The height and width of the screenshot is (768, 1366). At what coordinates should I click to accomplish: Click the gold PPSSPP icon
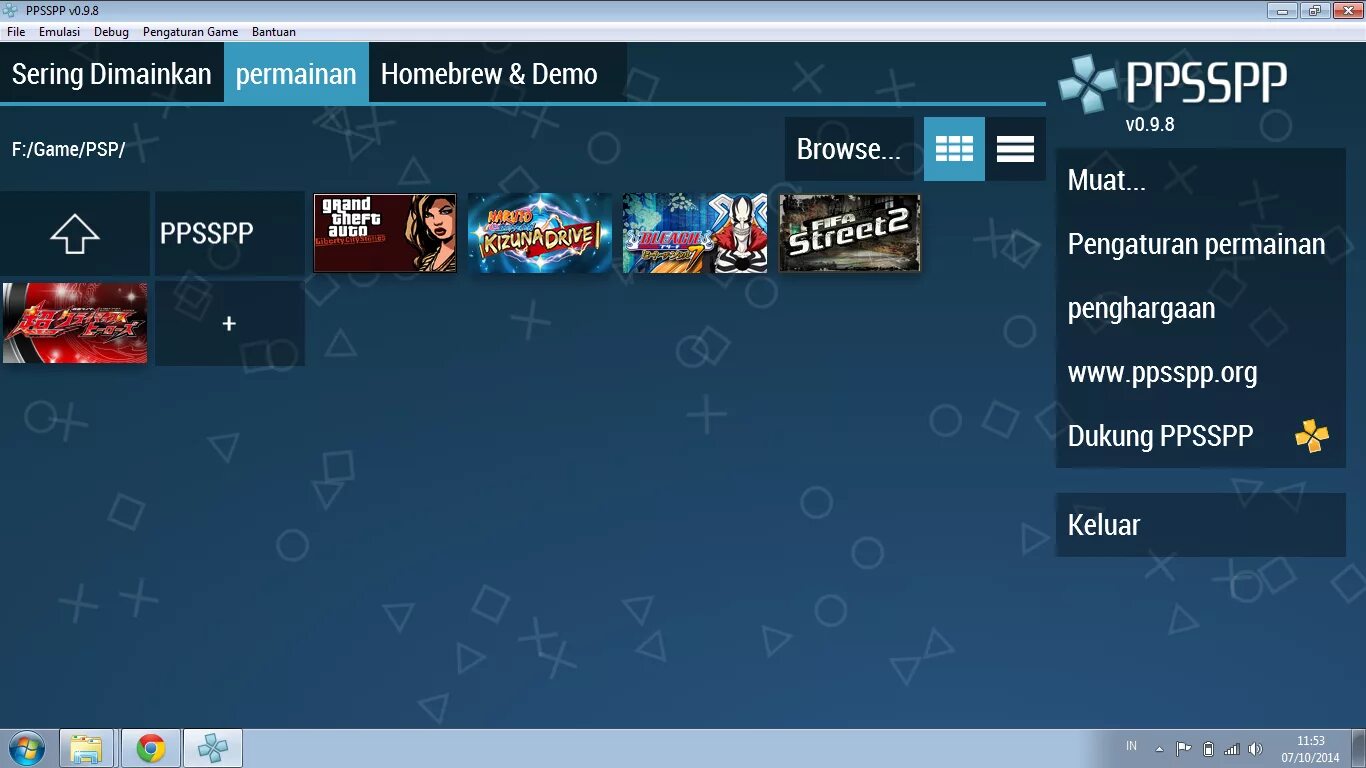(x=1312, y=436)
